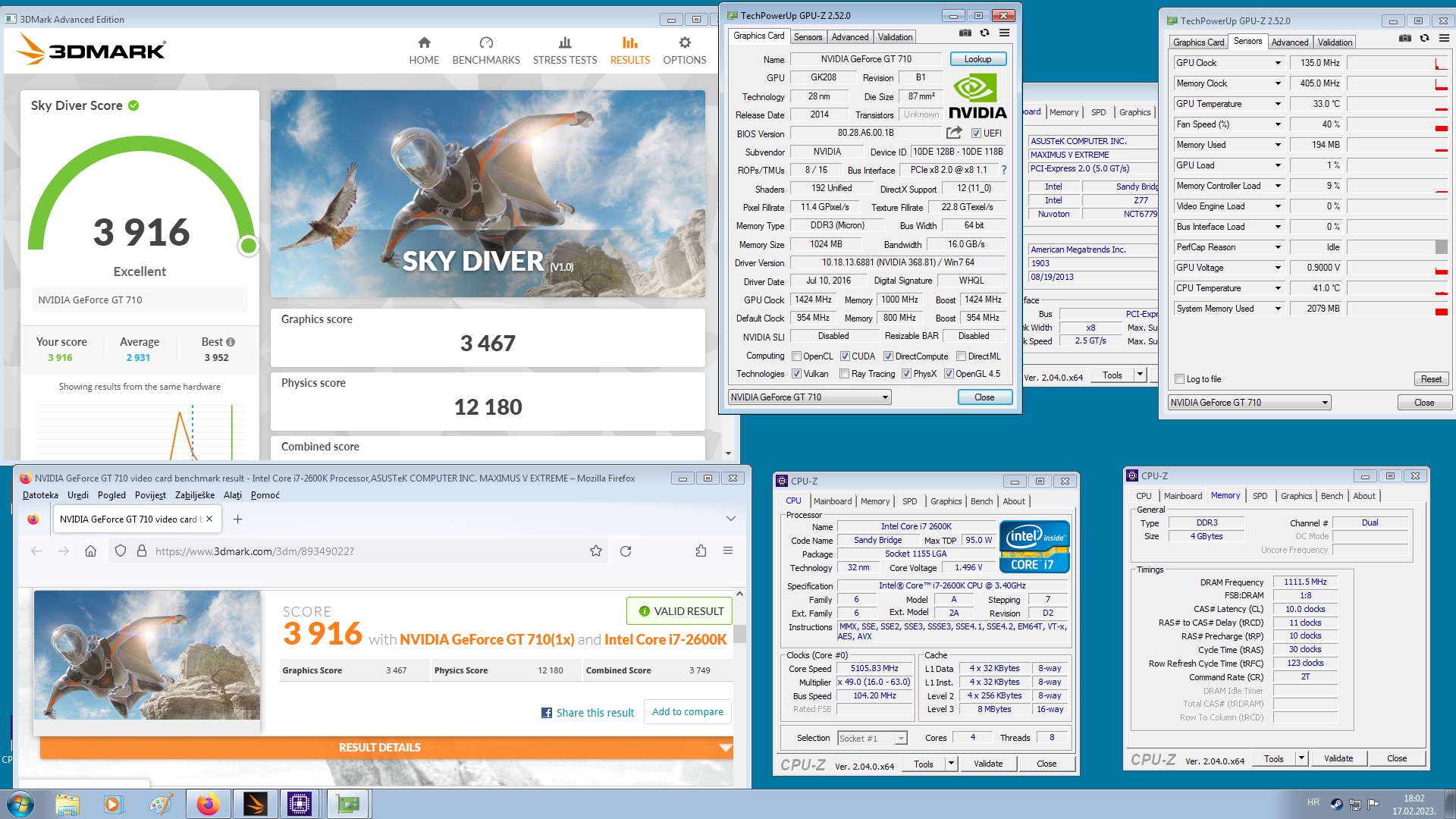Reload the Firefox page
Image resolution: width=1456 pixels, height=819 pixels.
(626, 551)
